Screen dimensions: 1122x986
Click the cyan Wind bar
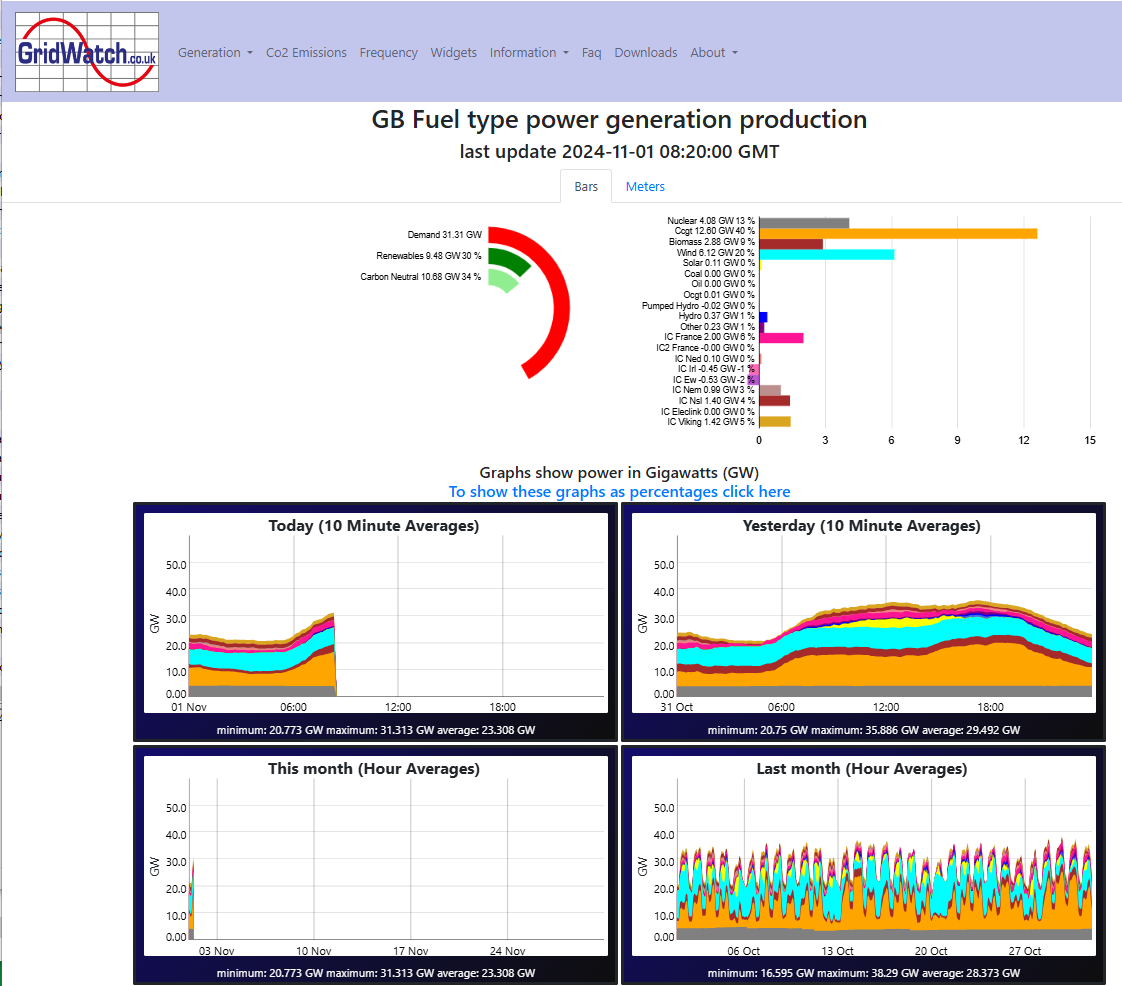(x=826, y=255)
